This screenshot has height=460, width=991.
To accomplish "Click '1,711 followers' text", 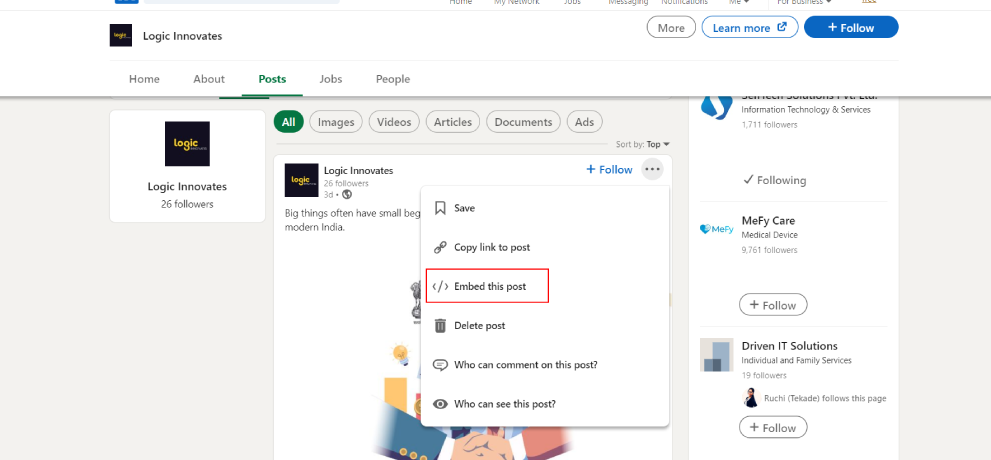I will pos(769,124).
